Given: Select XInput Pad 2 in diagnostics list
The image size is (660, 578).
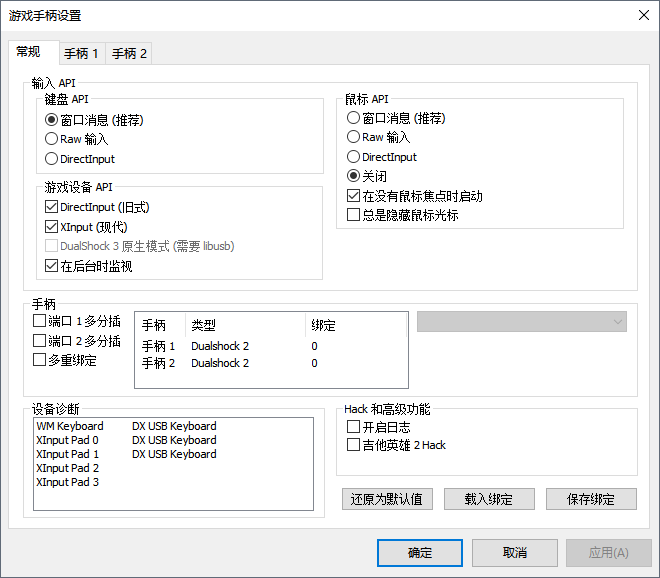Looking at the screenshot, I should [x=67, y=468].
